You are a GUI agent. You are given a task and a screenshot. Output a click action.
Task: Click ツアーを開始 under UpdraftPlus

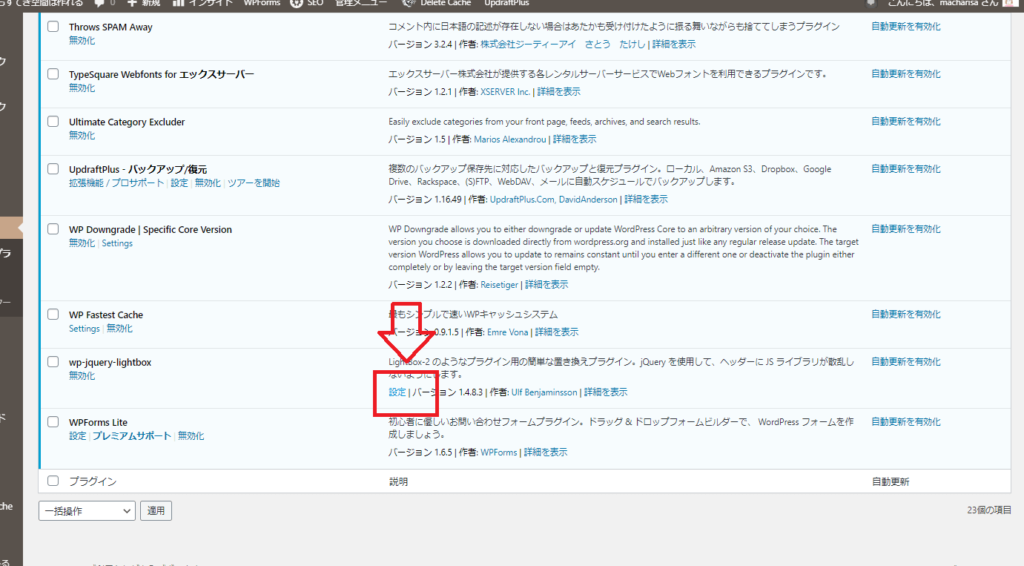point(253,184)
